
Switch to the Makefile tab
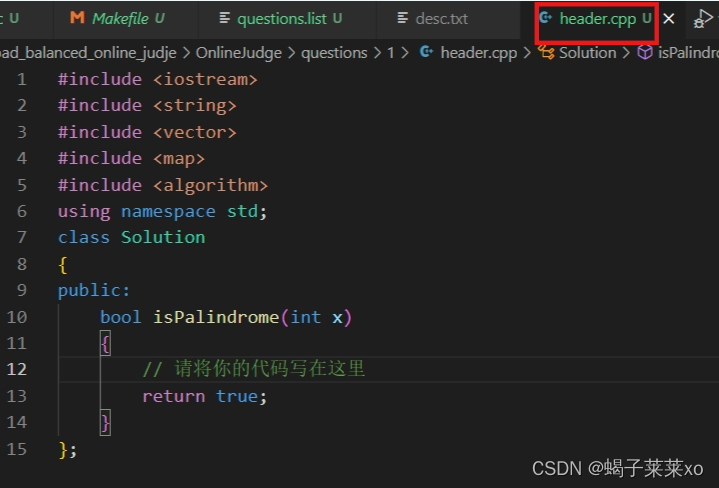click(x=126, y=19)
